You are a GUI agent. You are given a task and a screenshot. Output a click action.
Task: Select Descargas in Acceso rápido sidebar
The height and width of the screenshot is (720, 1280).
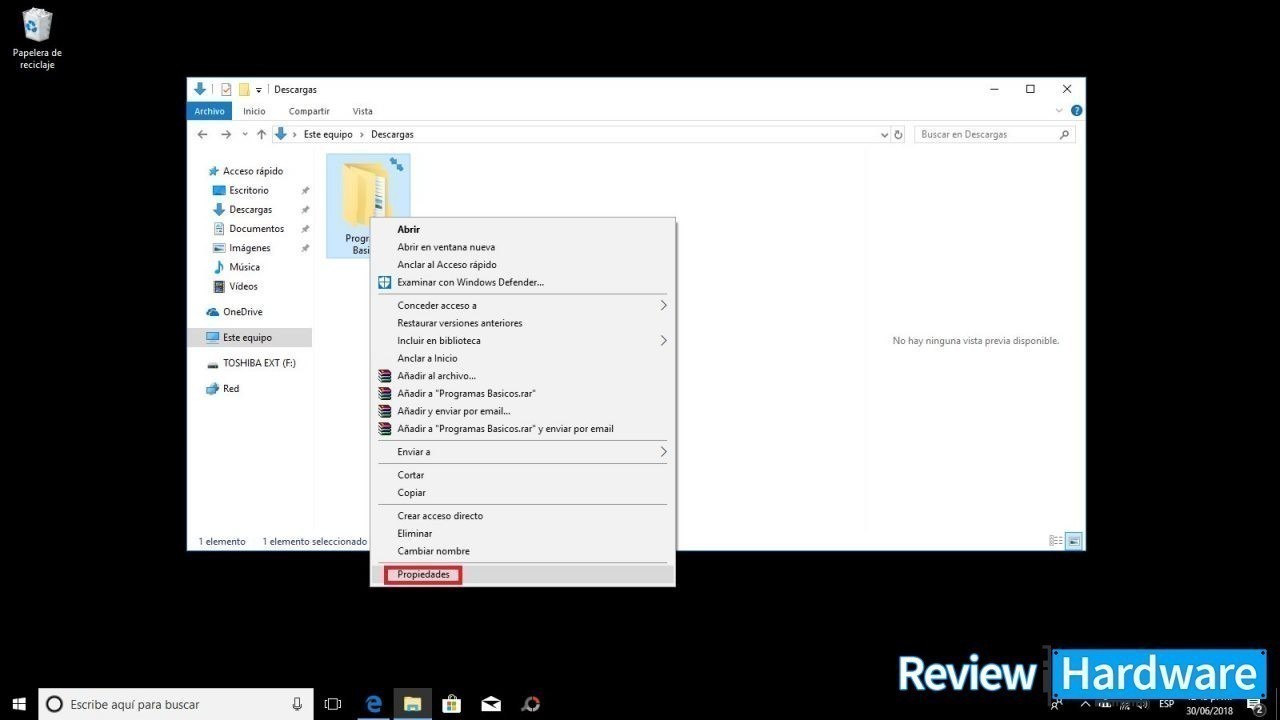tap(250, 210)
